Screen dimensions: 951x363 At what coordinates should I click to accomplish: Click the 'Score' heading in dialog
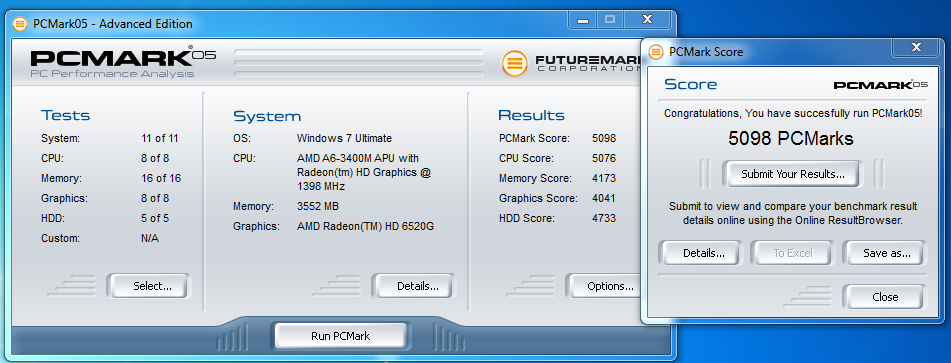(x=691, y=84)
